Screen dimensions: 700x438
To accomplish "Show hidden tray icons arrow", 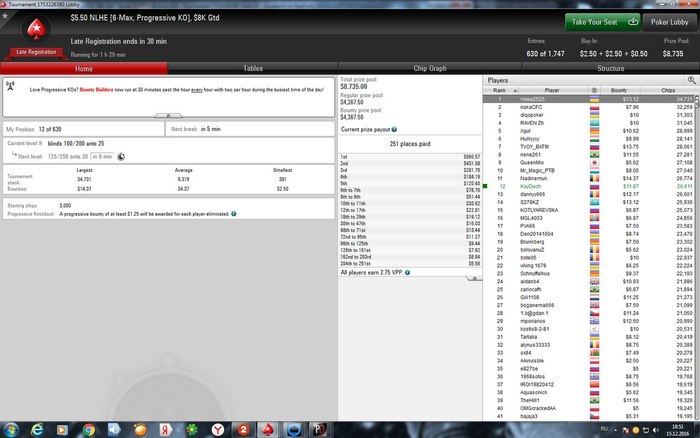I will point(616,430).
